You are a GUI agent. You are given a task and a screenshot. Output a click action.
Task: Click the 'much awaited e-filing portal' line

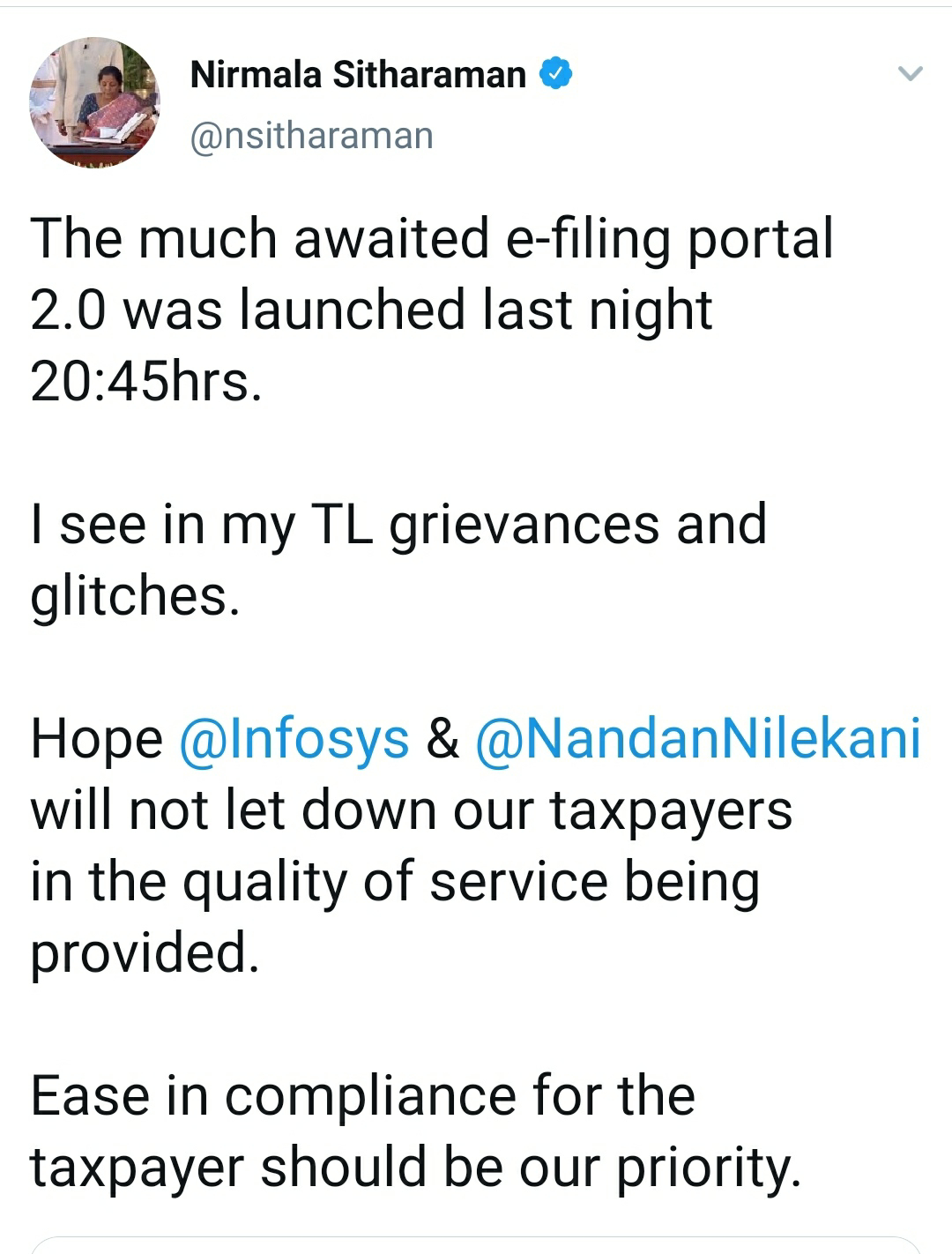point(431,240)
